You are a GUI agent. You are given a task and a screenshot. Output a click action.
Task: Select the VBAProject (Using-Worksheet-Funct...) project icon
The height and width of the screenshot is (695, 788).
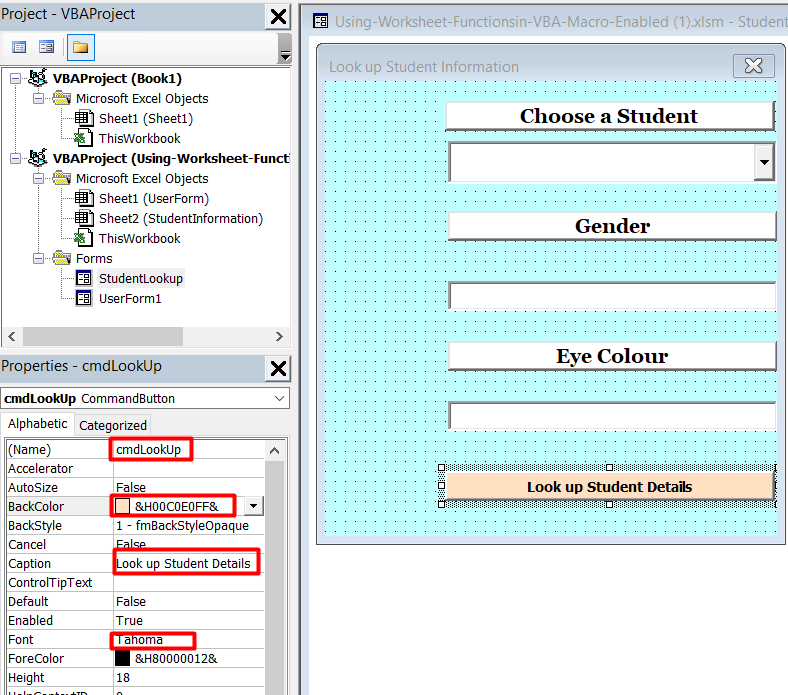click(38, 158)
